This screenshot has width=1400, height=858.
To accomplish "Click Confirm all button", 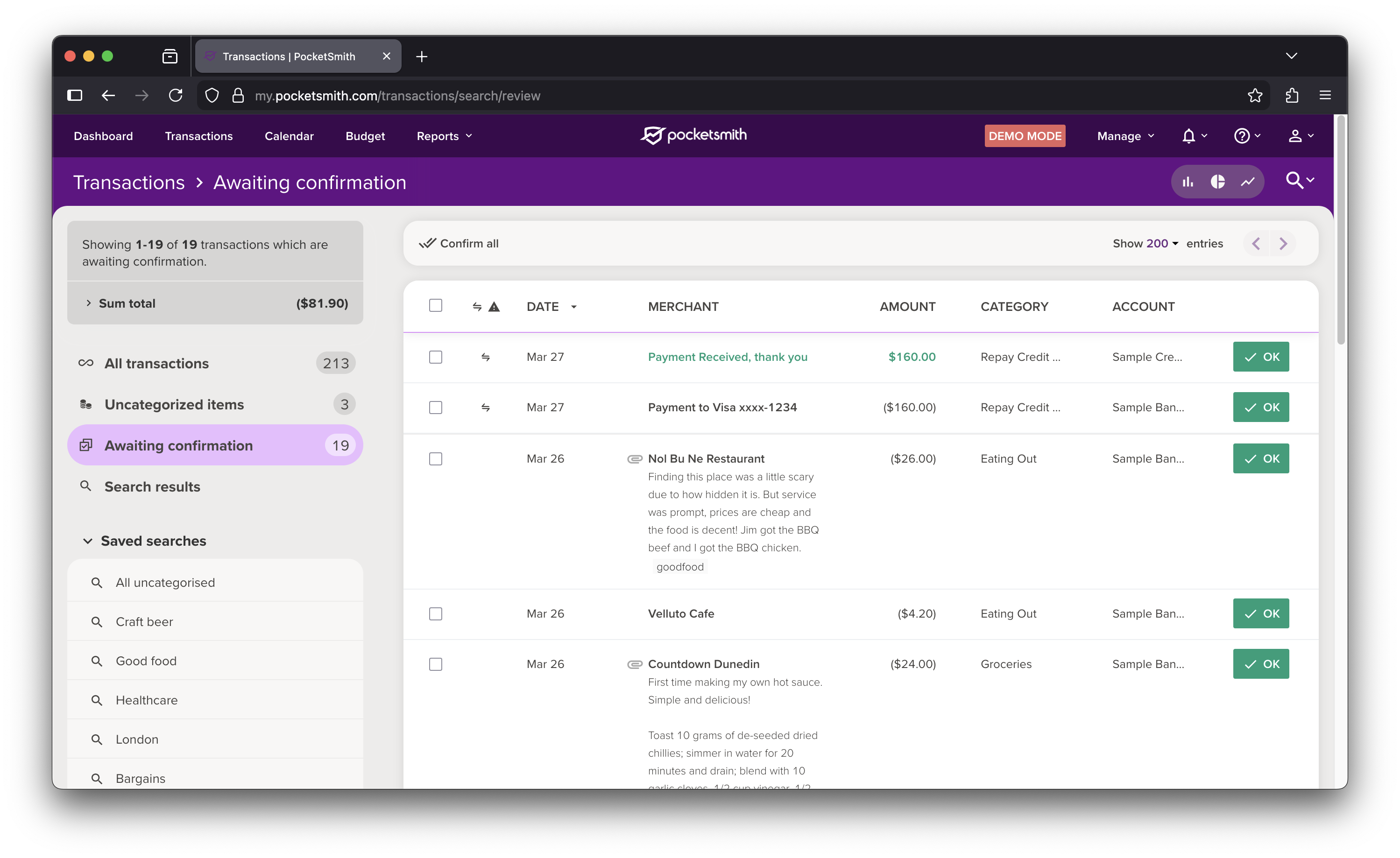I will [x=459, y=244].
